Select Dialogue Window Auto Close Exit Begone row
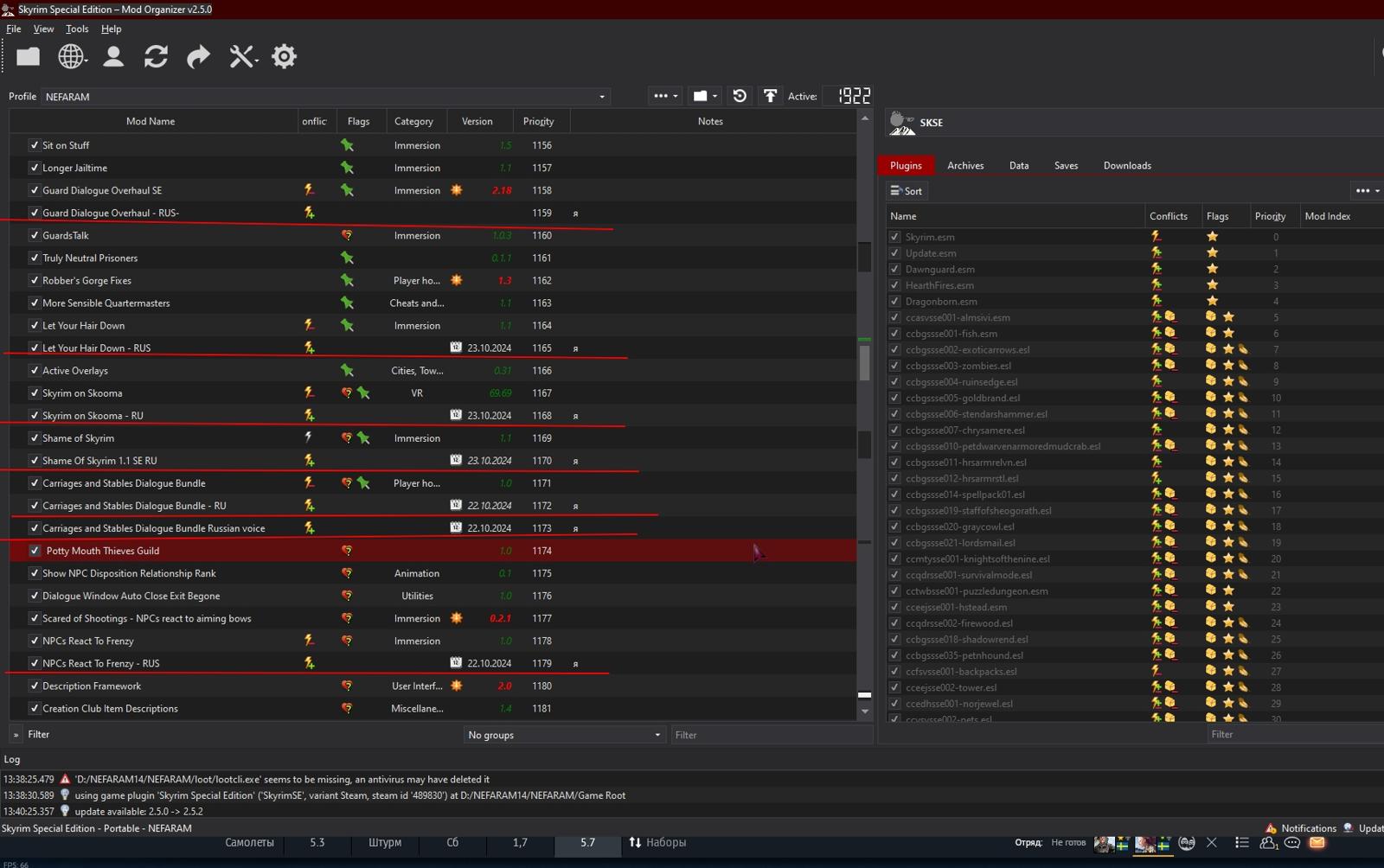Viewport: 1384px width, 868px height. 432,596
